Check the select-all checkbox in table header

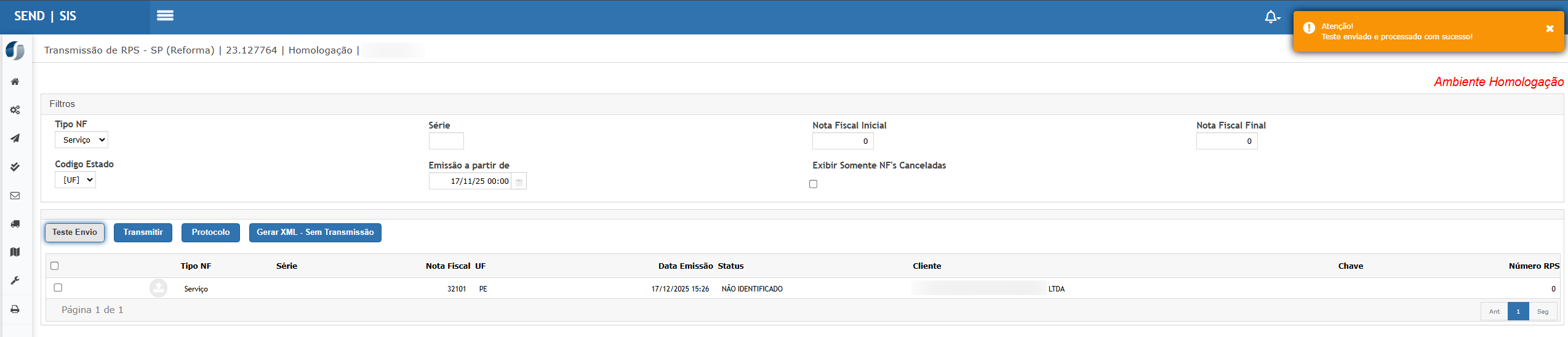[x=55, y=266]
